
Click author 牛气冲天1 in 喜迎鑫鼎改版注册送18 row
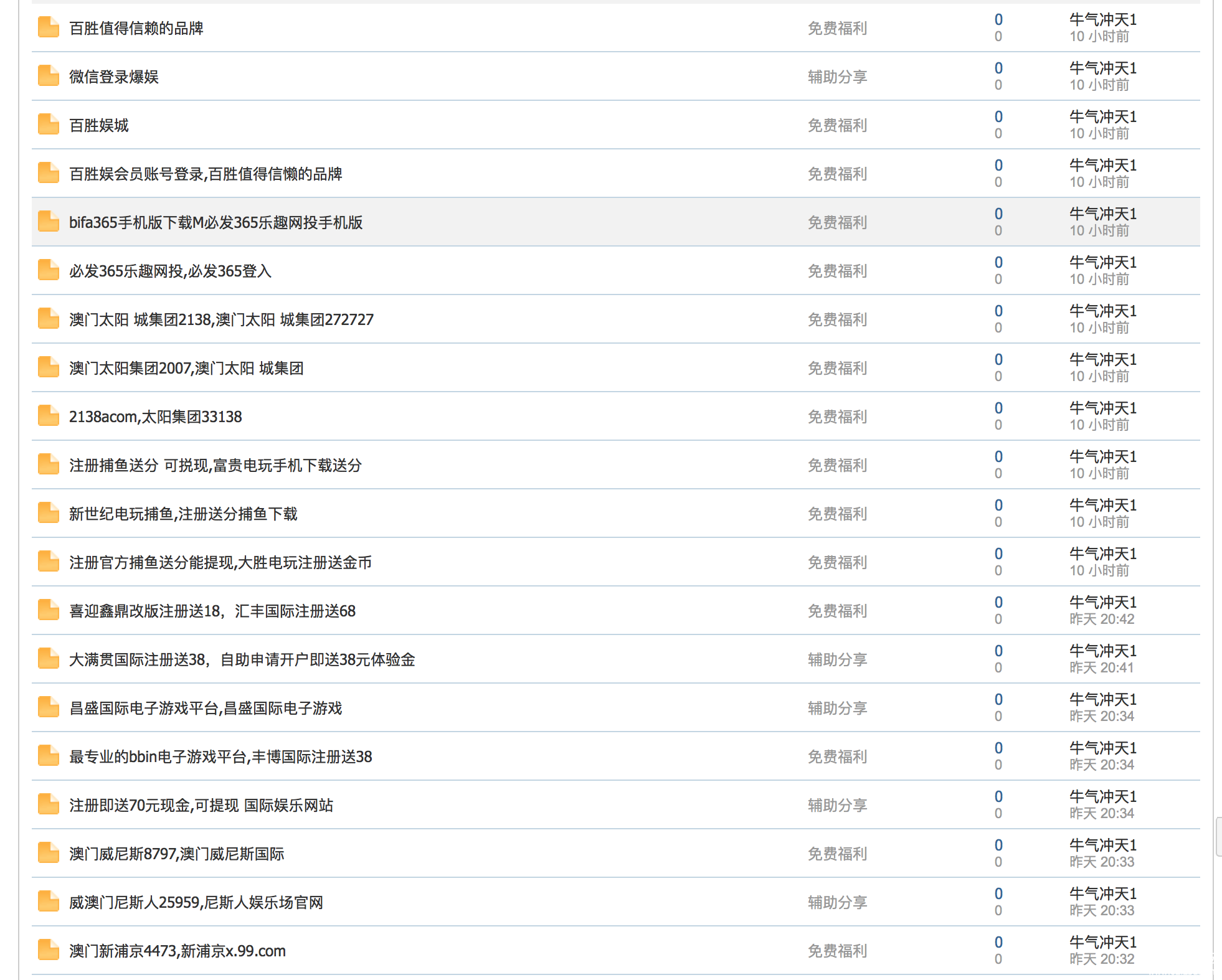[1103, 602]
